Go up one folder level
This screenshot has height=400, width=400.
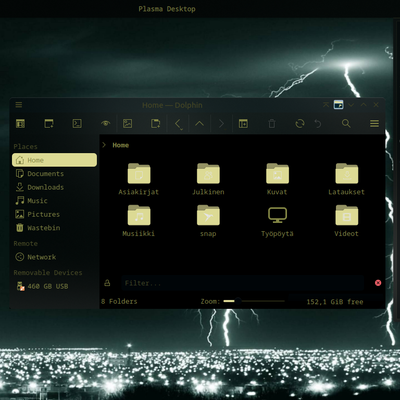(x=199, y=124)
